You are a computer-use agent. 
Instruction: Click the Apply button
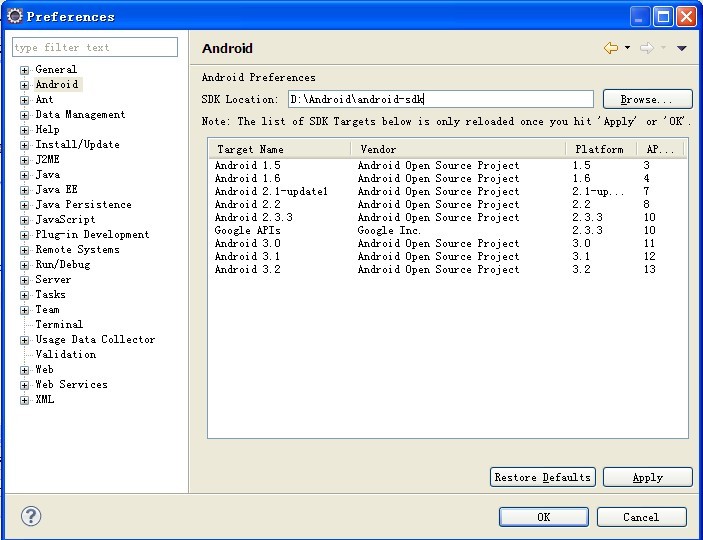point(647,477)
